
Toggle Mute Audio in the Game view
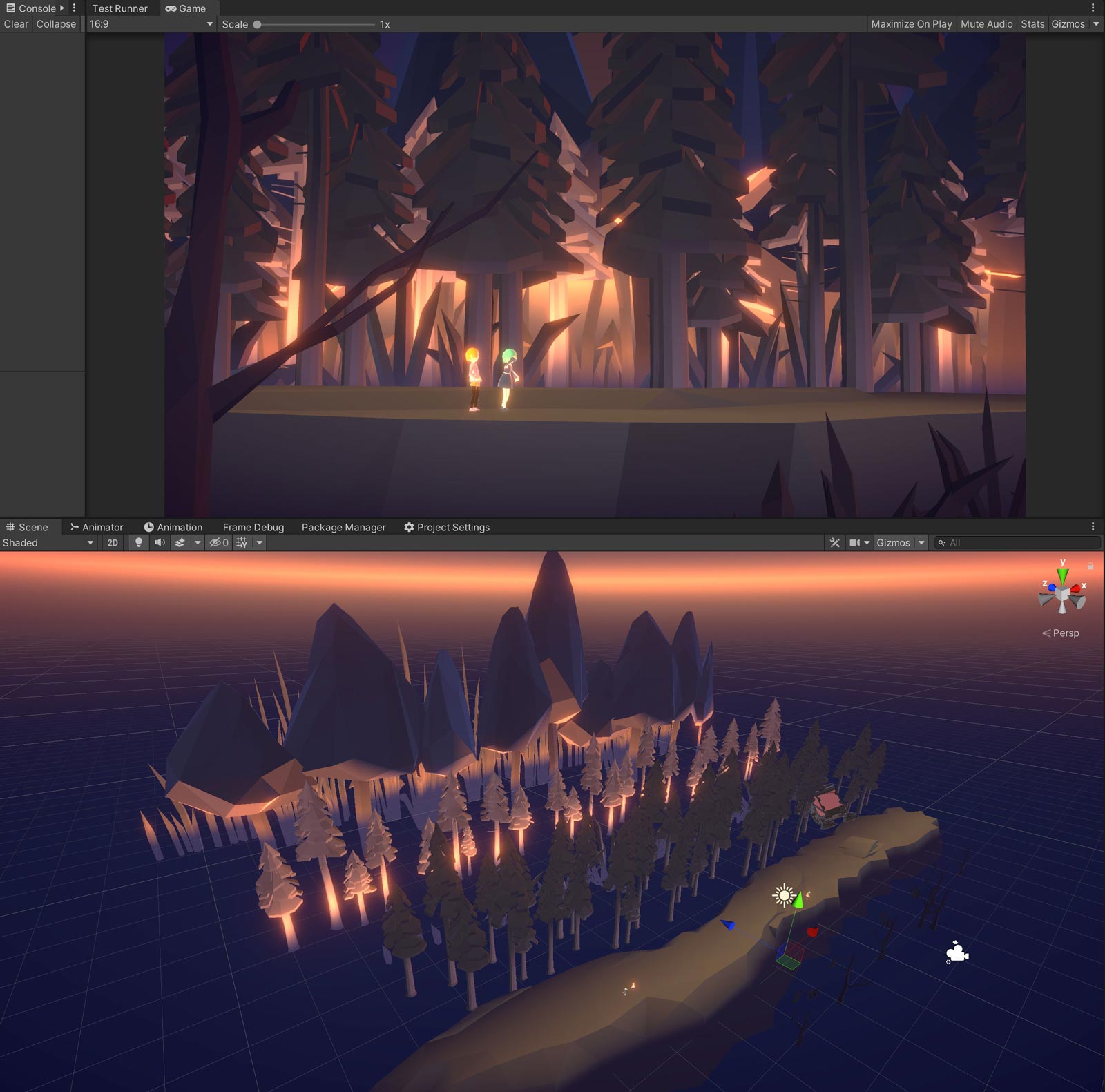click(986, 24)
